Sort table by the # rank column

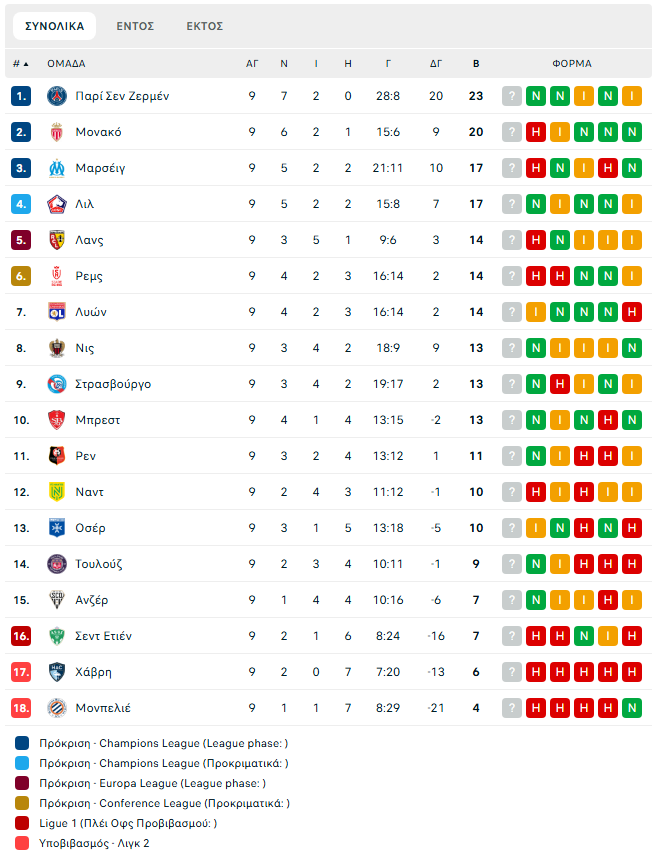(x=20, y=63)
